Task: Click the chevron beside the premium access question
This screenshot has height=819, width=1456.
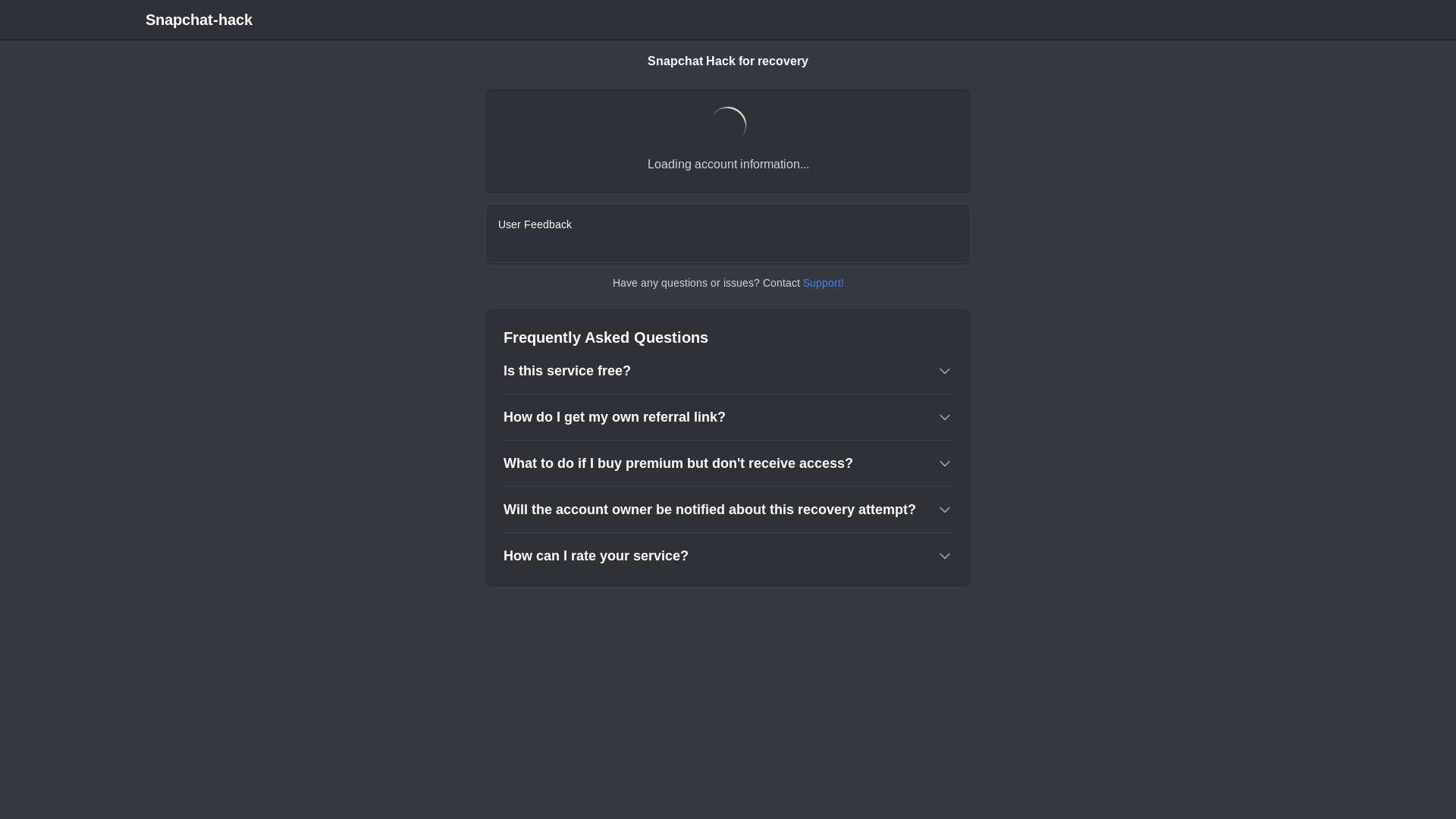Action: [944, 463]
